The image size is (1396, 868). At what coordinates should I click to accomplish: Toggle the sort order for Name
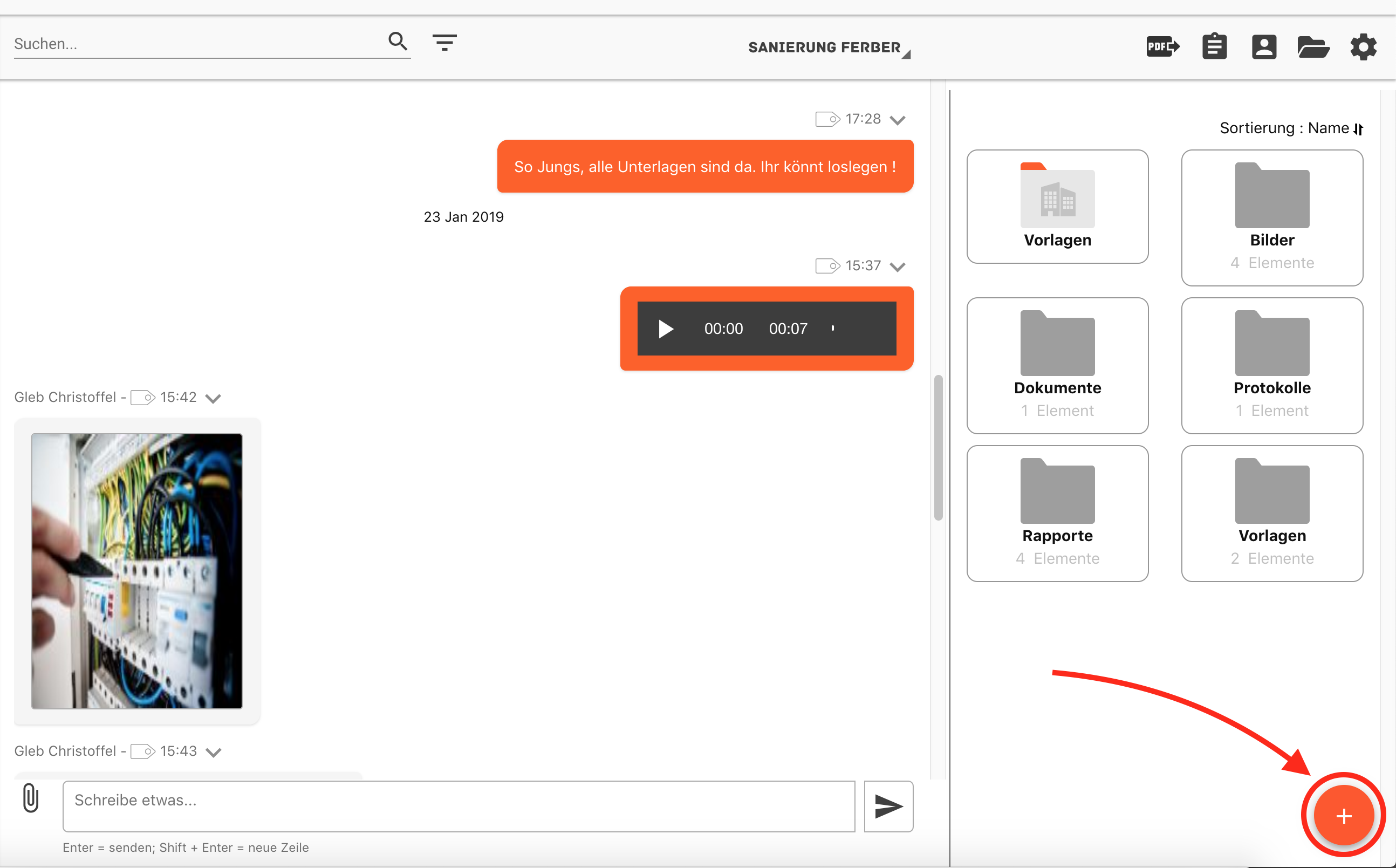pyautogui.click(x=1359, y=128)
